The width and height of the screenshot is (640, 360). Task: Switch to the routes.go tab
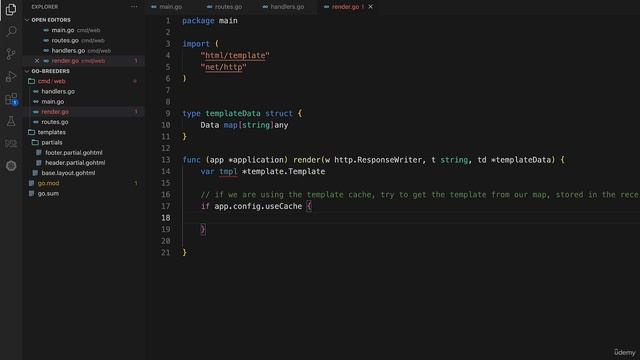(224, 7)
